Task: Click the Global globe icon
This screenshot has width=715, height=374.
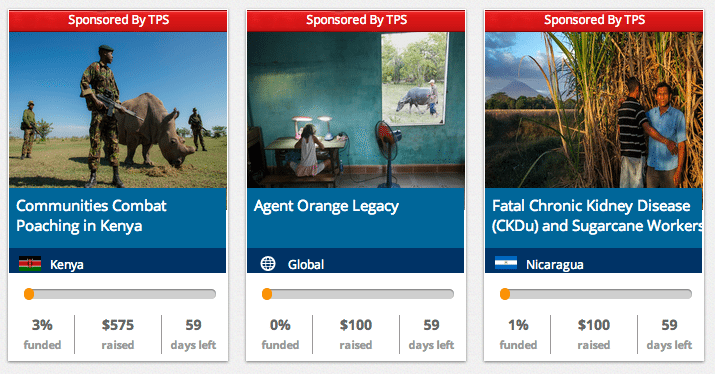Action: [x=268, y=264]
